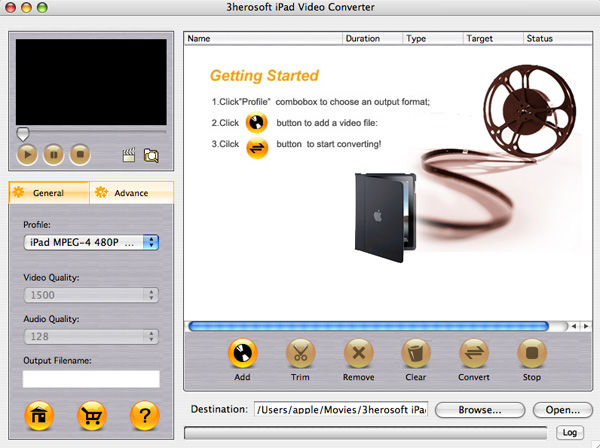Click the Status column header
The image size is (600, 448).
click(558, 39)
